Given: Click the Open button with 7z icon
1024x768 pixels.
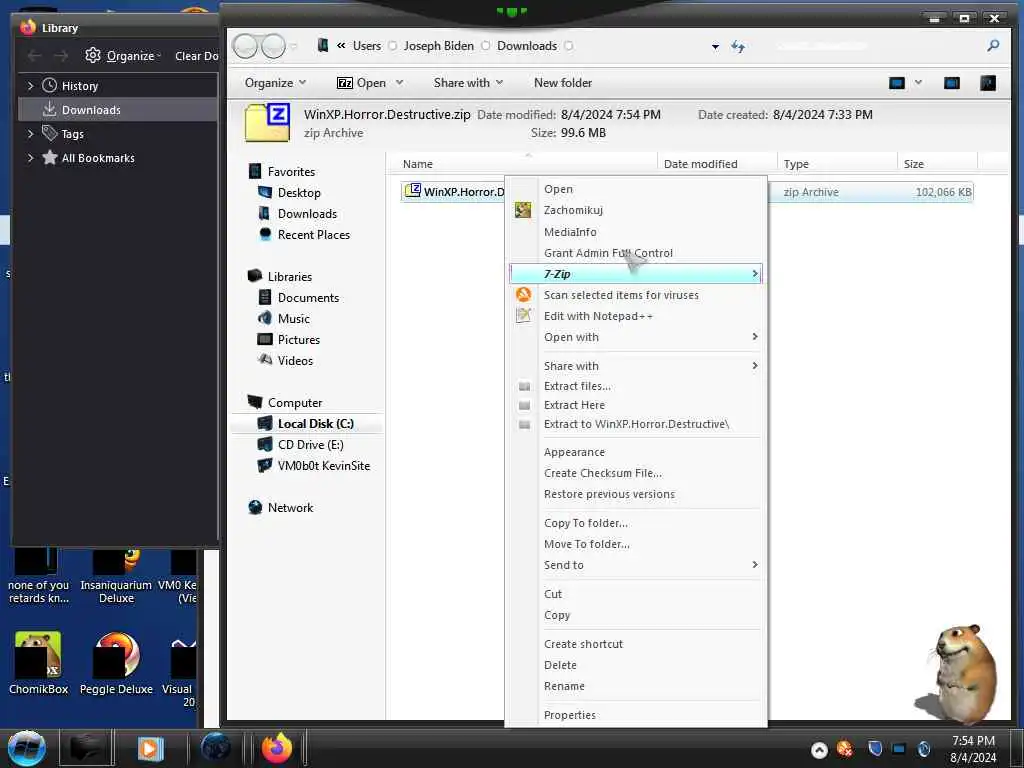Looking at the screenshot, I should (x=361, y=83).
